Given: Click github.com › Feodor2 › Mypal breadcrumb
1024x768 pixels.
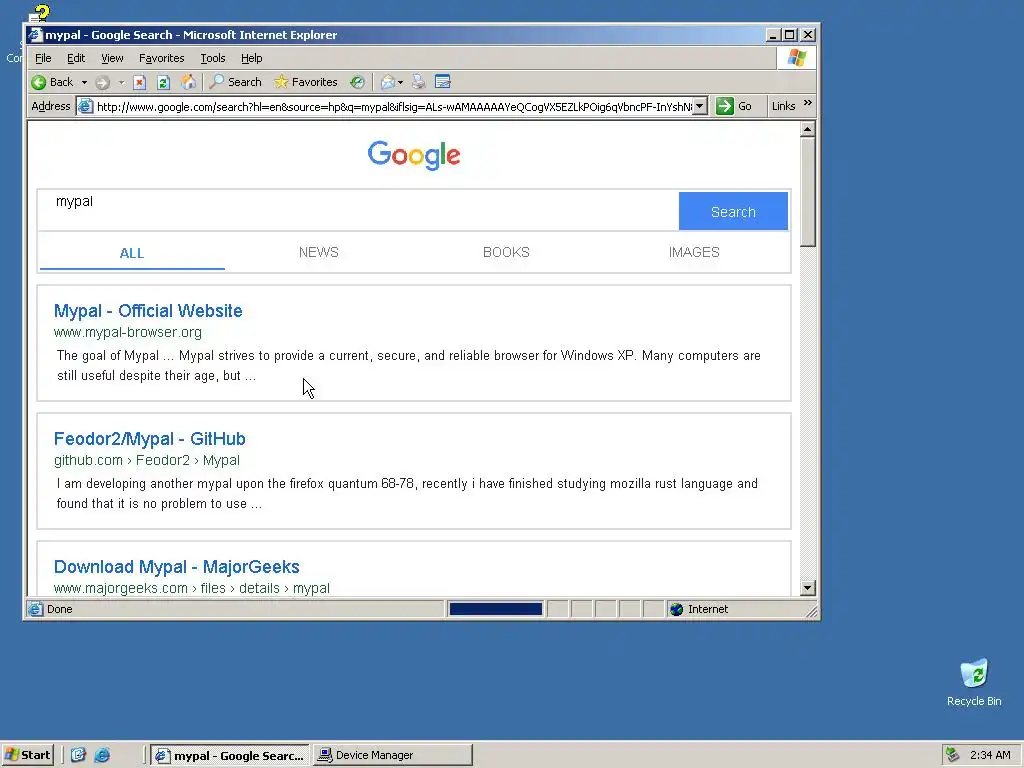Looking at the screenshot, I should tap(146, 460).
